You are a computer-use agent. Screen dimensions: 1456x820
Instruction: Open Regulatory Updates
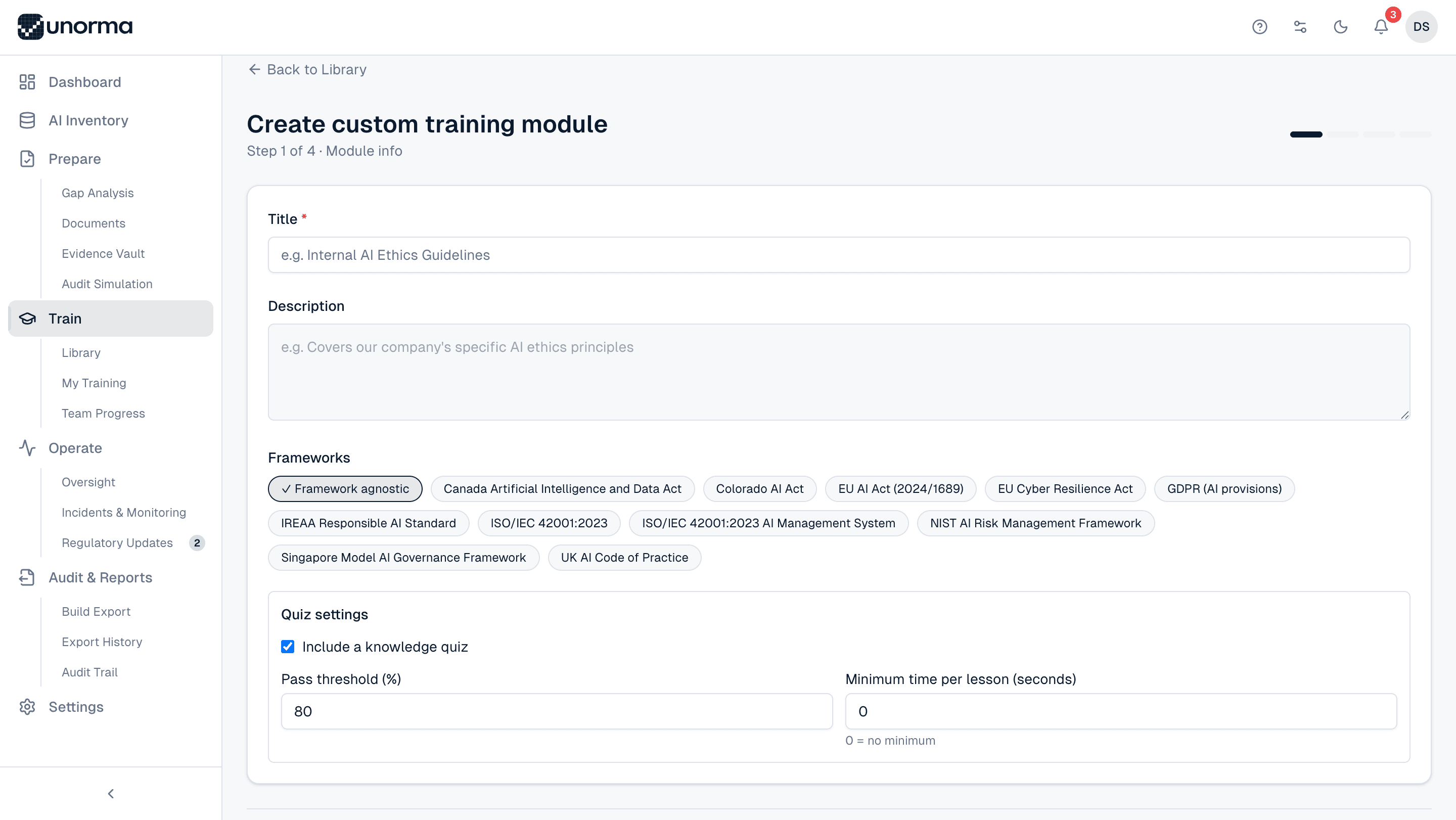[x=118, y=543]
